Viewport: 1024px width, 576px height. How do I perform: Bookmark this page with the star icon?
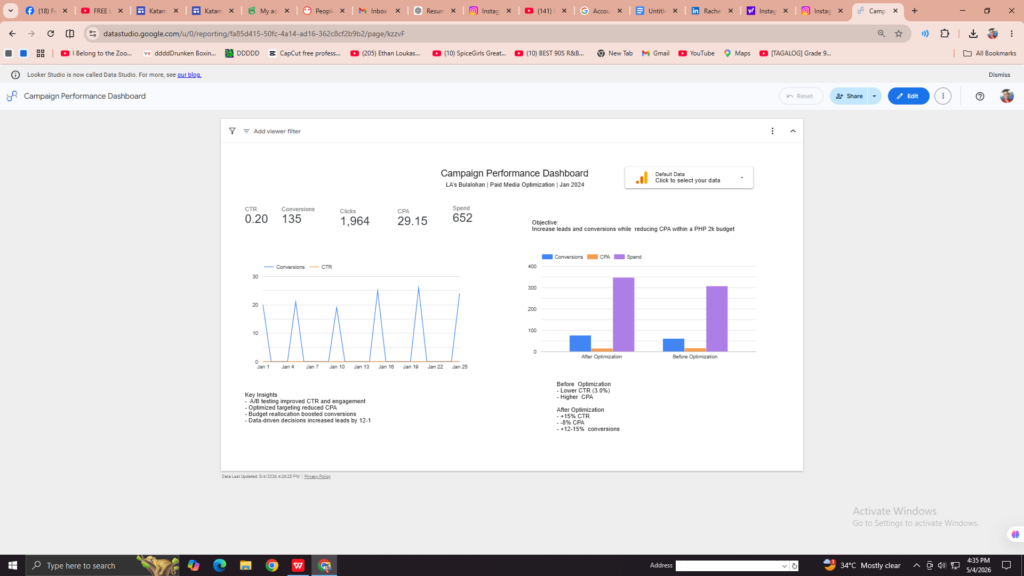(x=899, y=33)
